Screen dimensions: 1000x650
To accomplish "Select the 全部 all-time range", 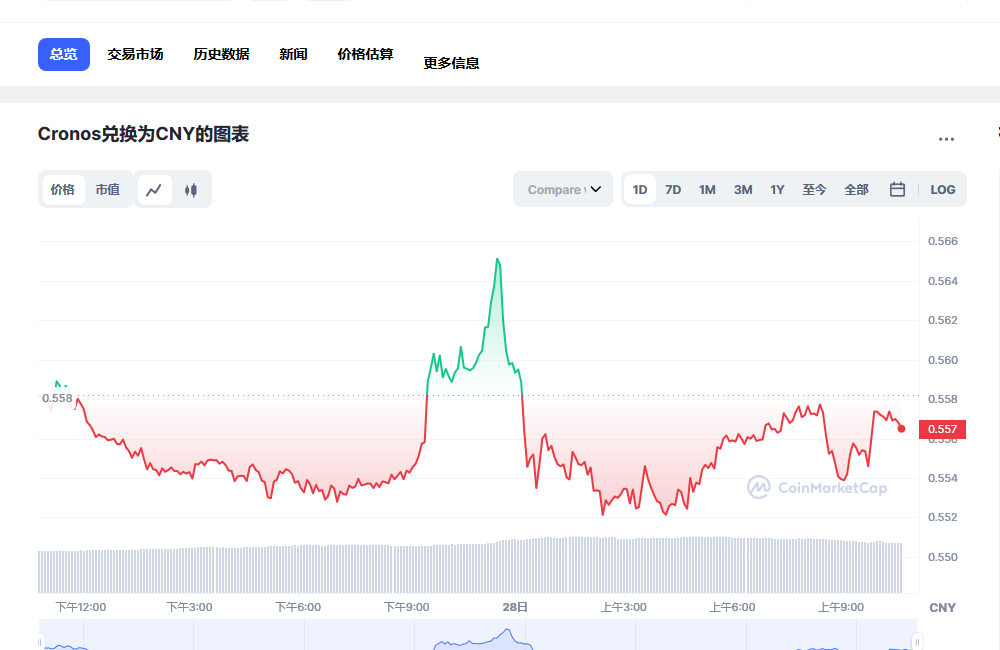I will [857, 189].
